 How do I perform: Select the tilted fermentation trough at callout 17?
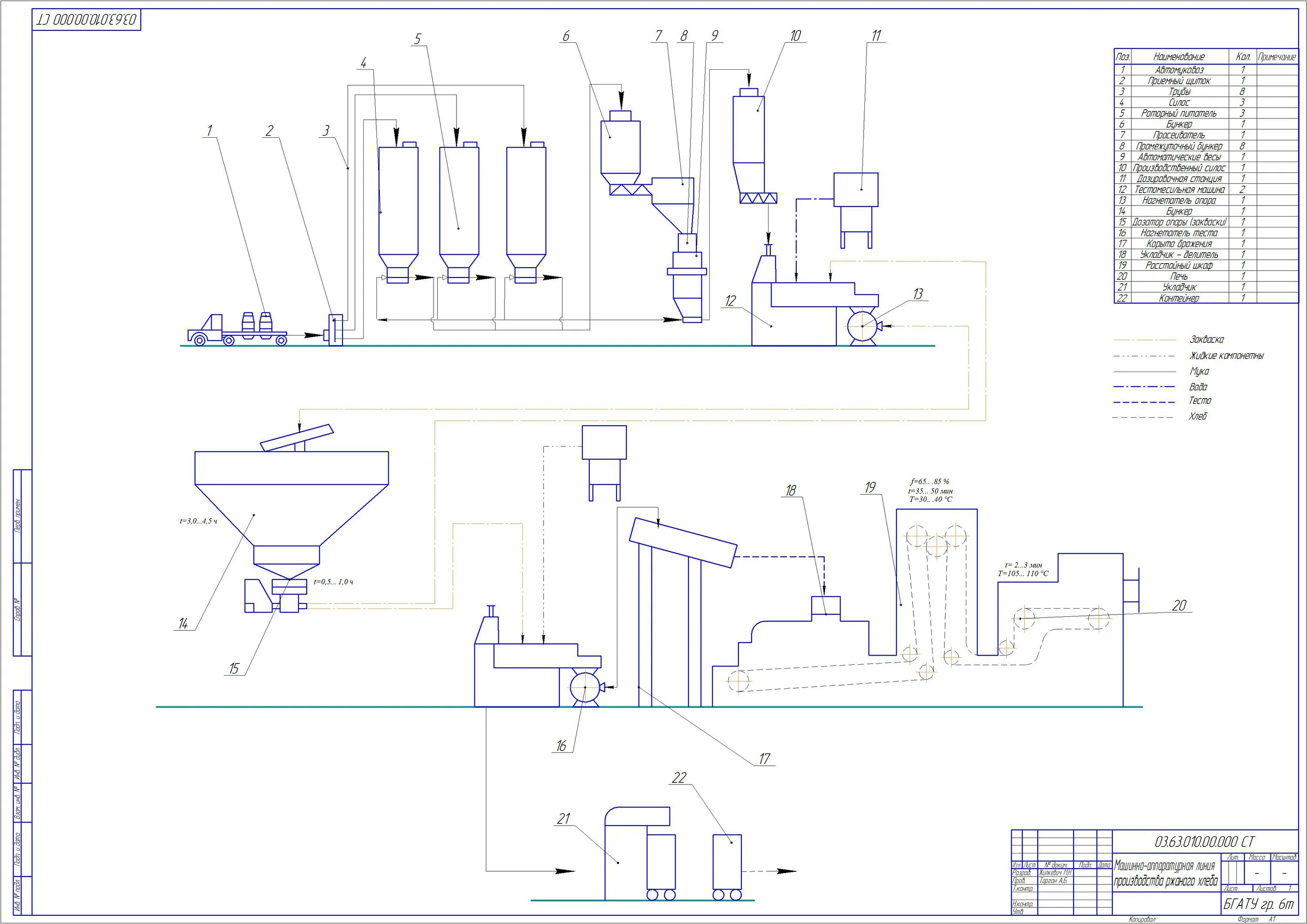[x=683, y=542]
